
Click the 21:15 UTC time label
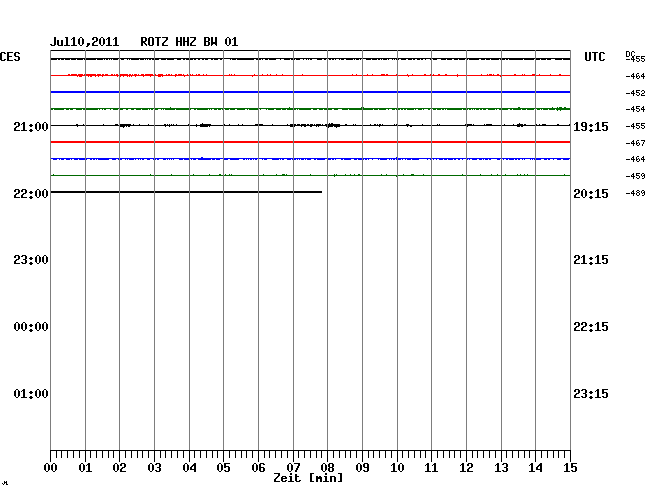(x=591, y=260)
